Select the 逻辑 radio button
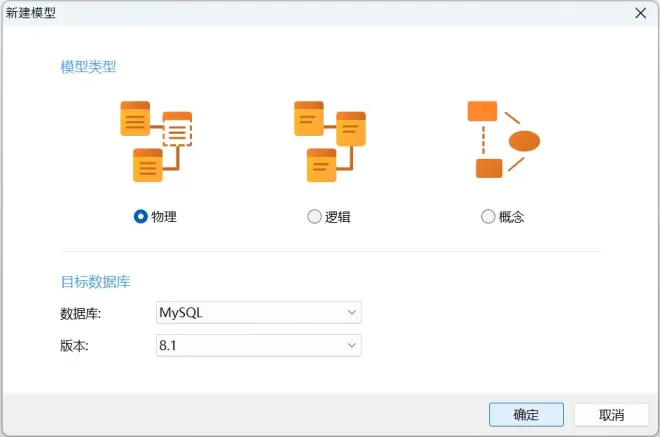Screen dimensions: 660x437 coord(314,216)
